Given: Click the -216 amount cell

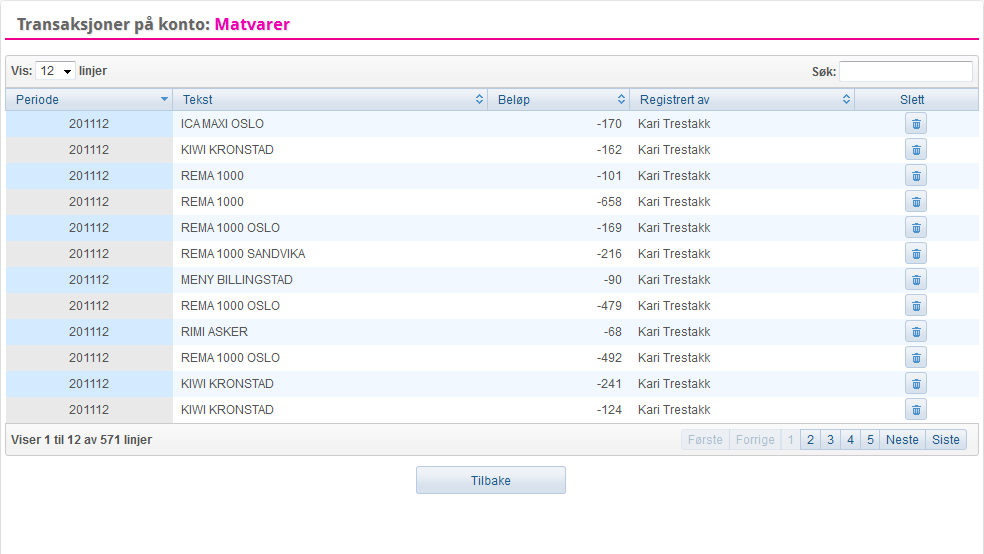Looking at the screenshot, I should point(559,254).
